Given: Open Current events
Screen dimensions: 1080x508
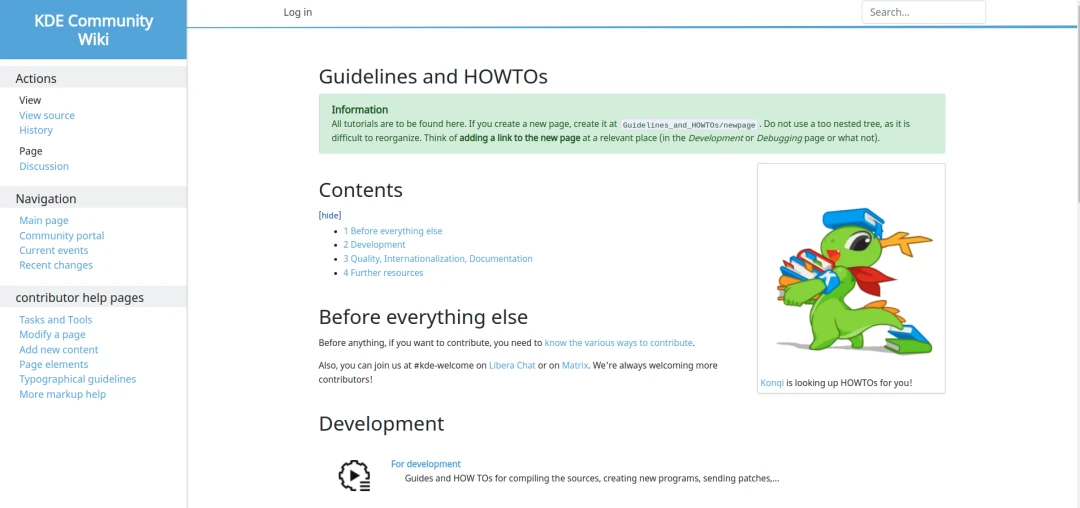Looking at the screenshot, I should click(x=54, y=251).
